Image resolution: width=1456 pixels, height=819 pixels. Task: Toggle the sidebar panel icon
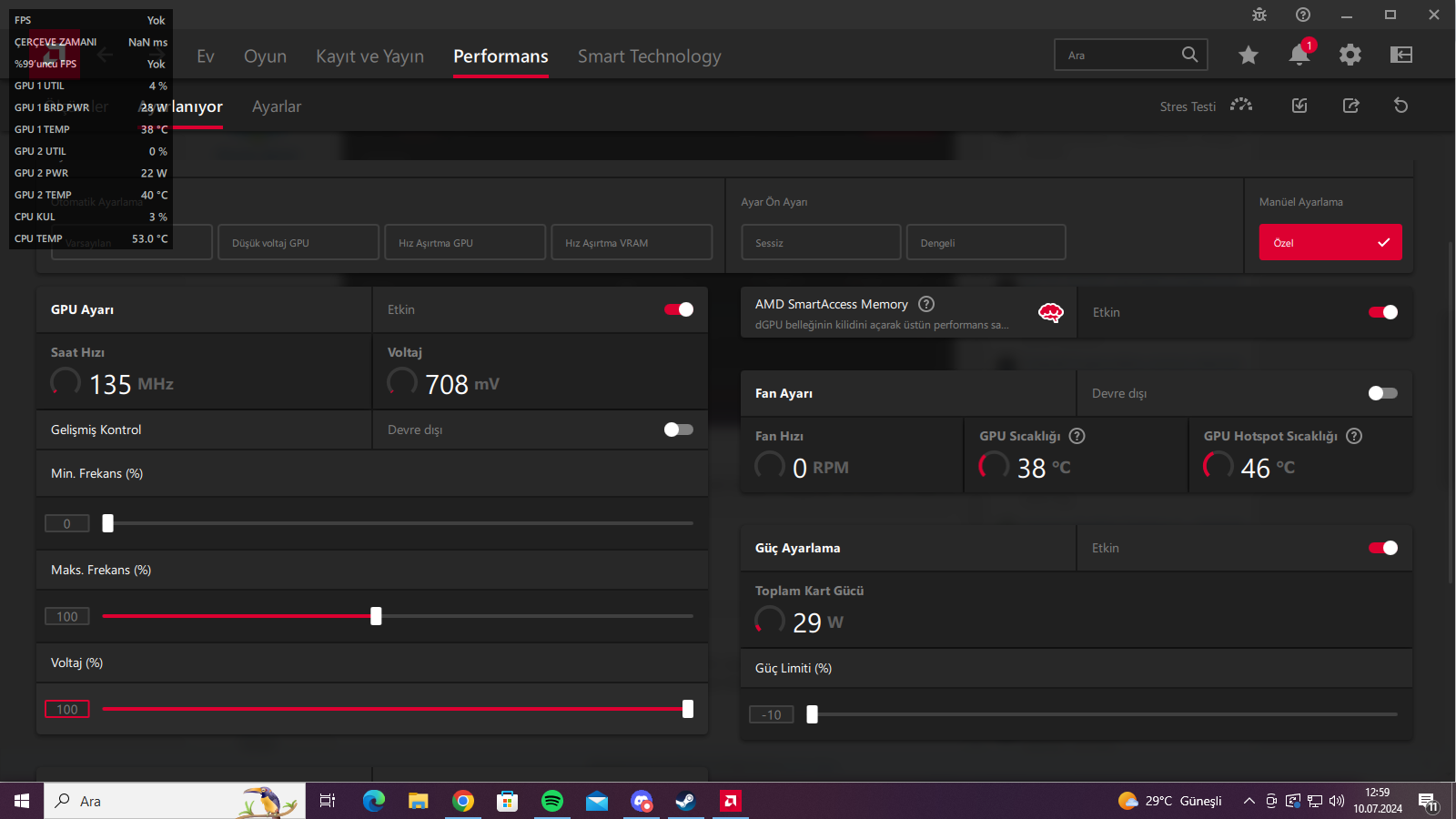pos(1401,55)
